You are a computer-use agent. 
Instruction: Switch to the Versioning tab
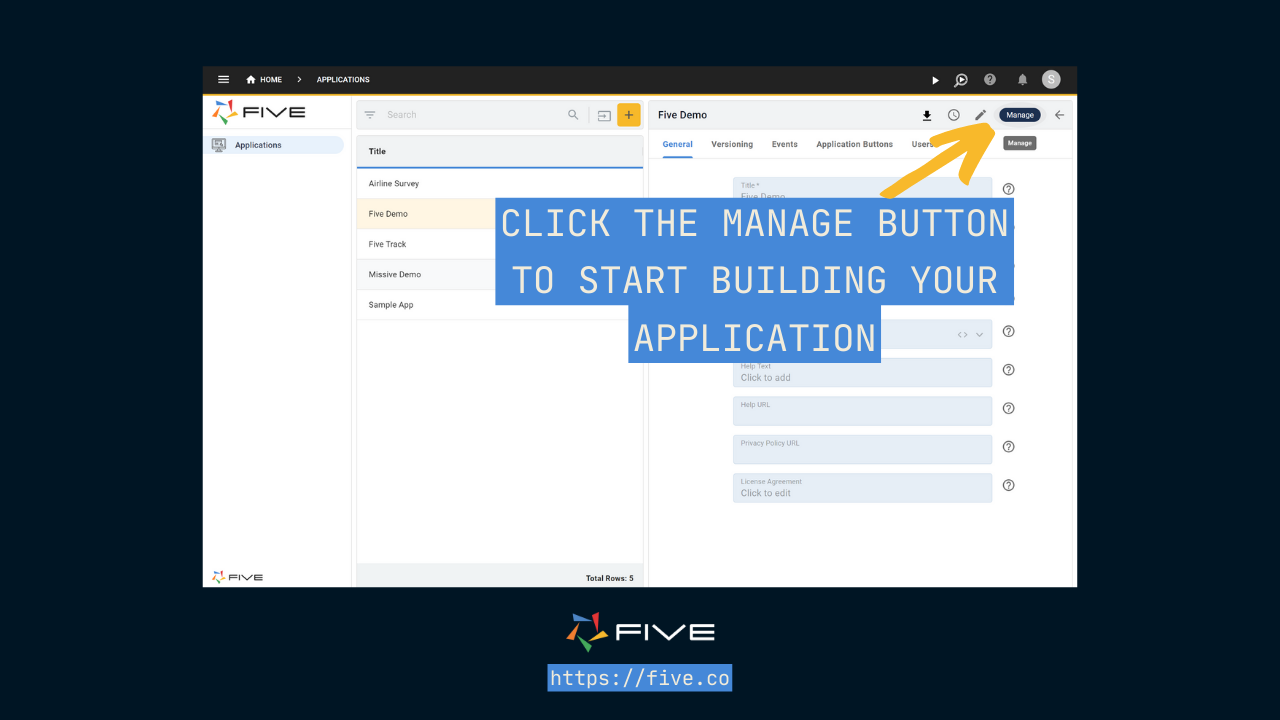[x=731, y=145]
